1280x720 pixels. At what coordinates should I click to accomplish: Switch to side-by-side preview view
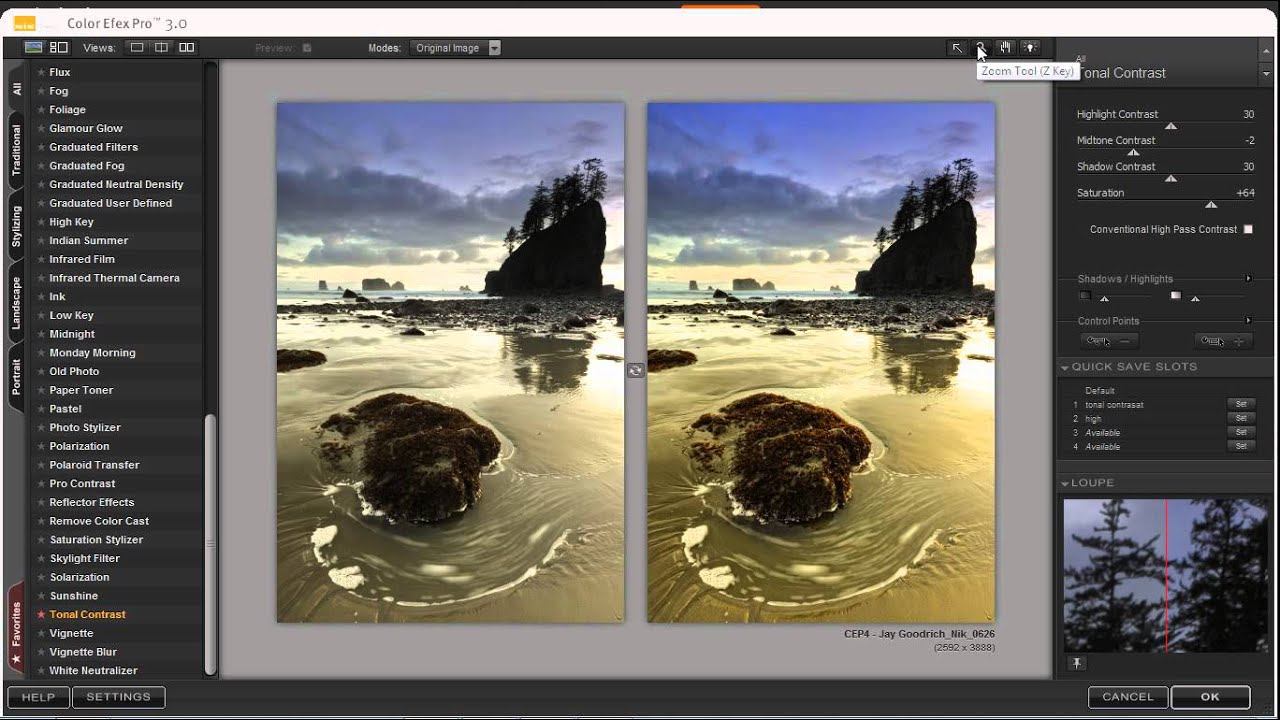click(x=186, y=47)
